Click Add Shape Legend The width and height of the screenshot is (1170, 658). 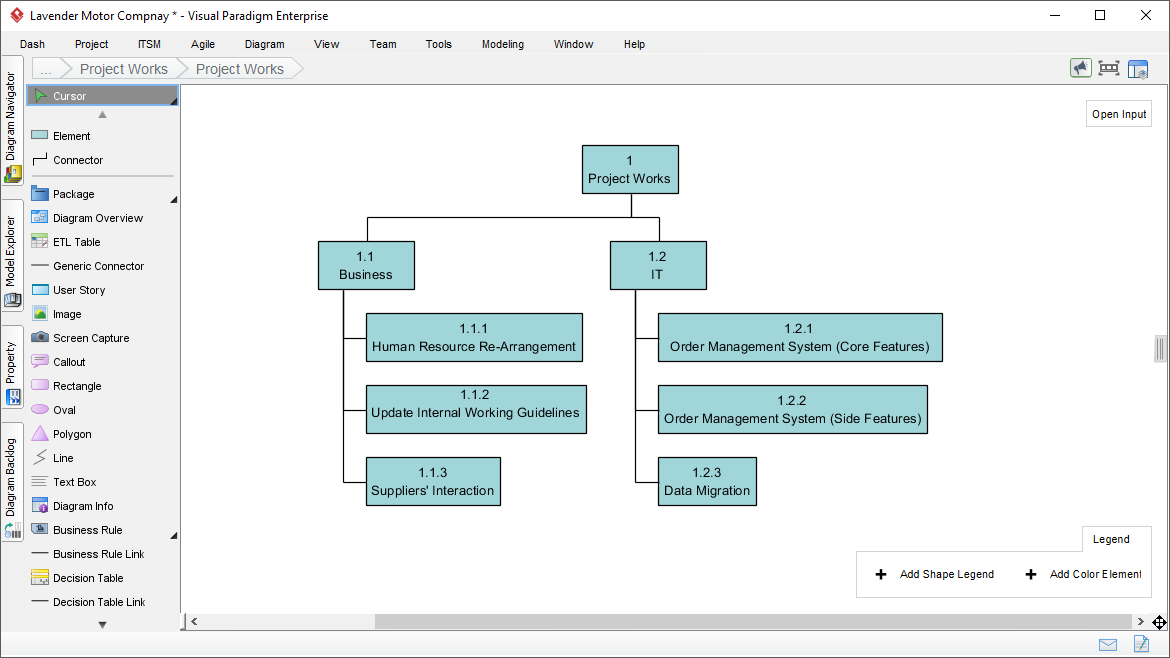pos(934,574)
